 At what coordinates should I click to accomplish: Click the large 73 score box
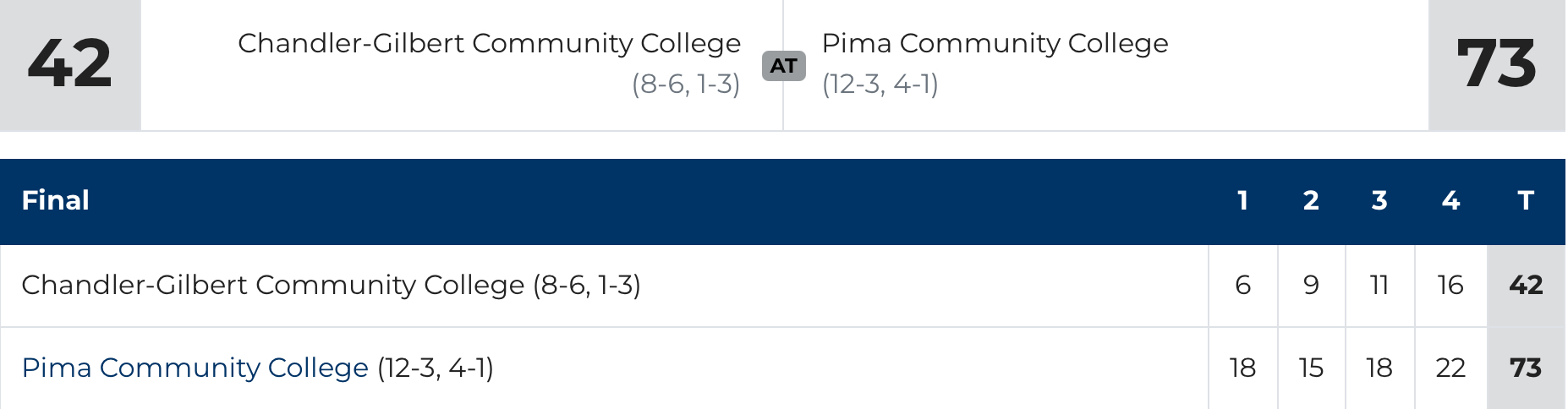point(1495,64)
